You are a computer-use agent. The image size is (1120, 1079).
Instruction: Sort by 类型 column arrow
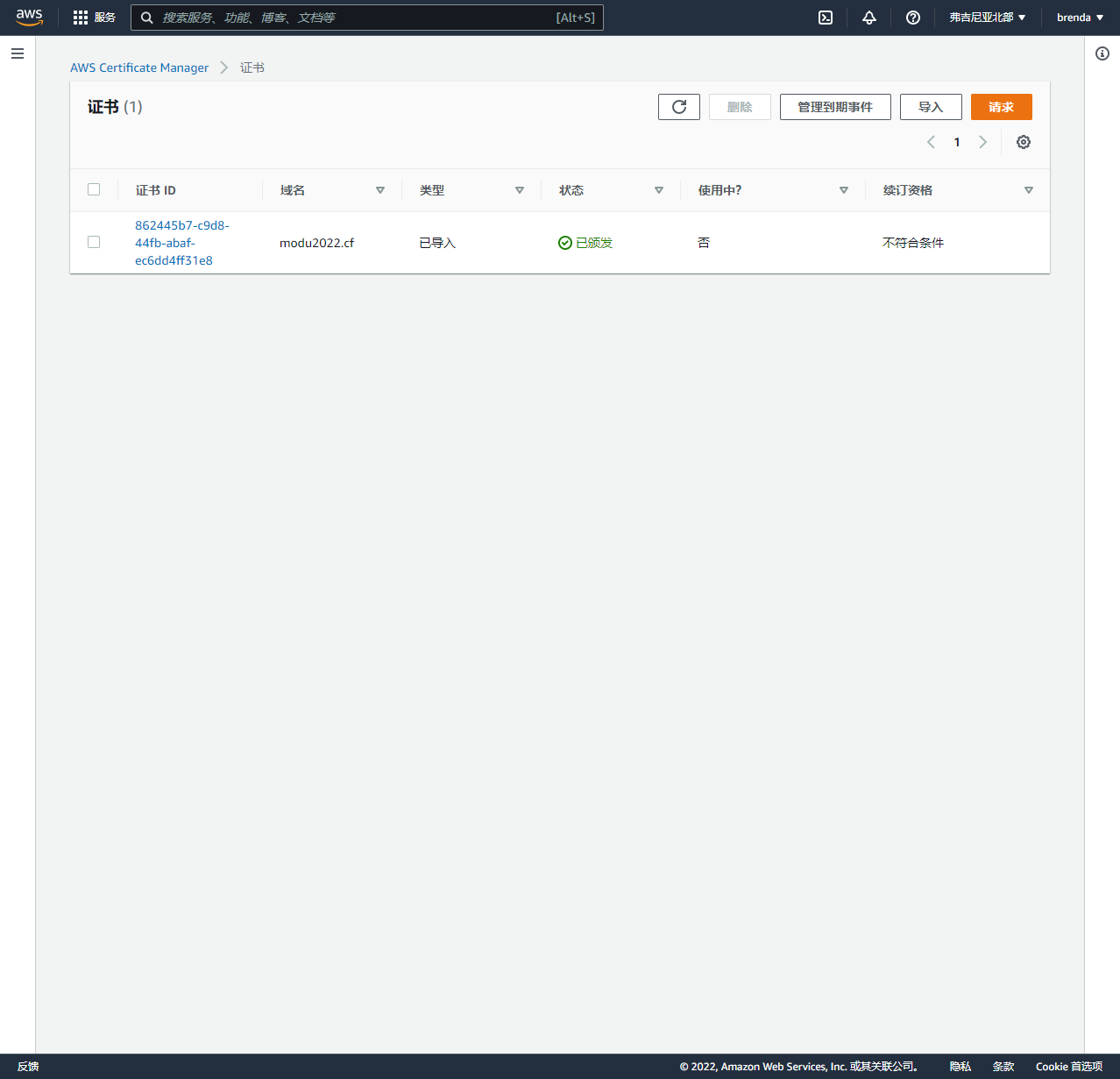click(x=520, y=190)
